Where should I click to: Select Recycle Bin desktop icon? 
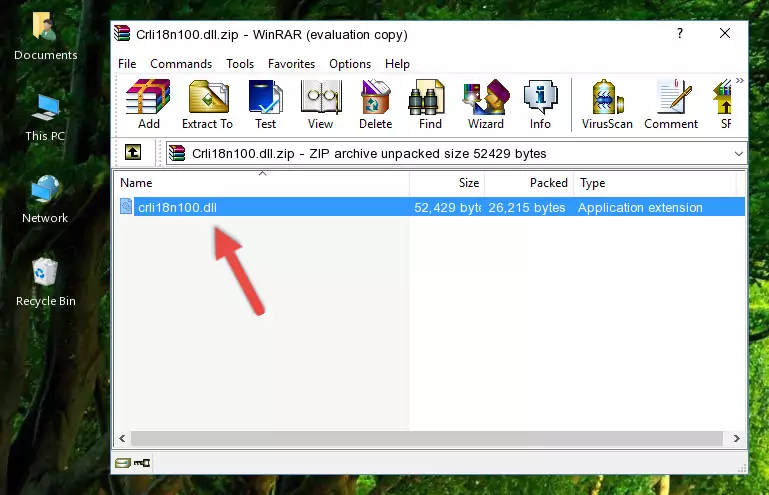pyautogui.click(x=45, y=282)
